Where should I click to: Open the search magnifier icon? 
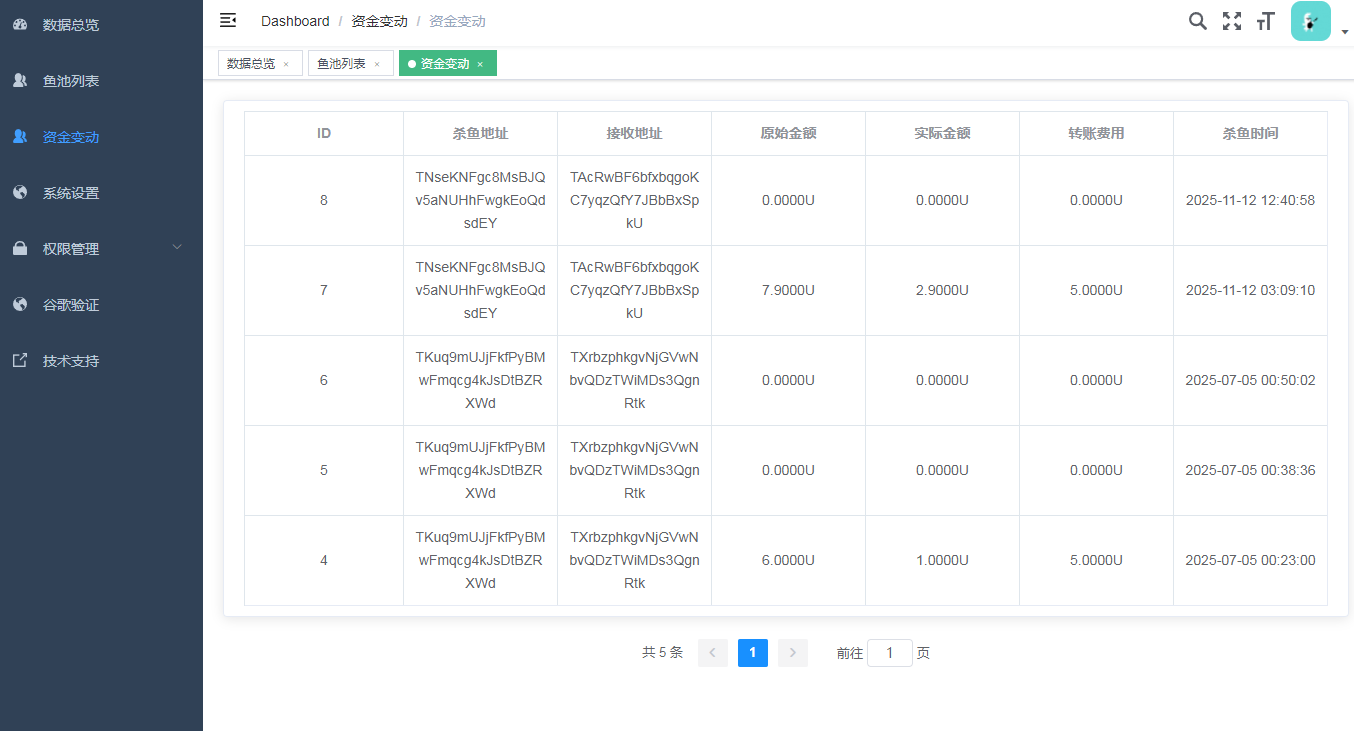click(x=1197, y=21)
